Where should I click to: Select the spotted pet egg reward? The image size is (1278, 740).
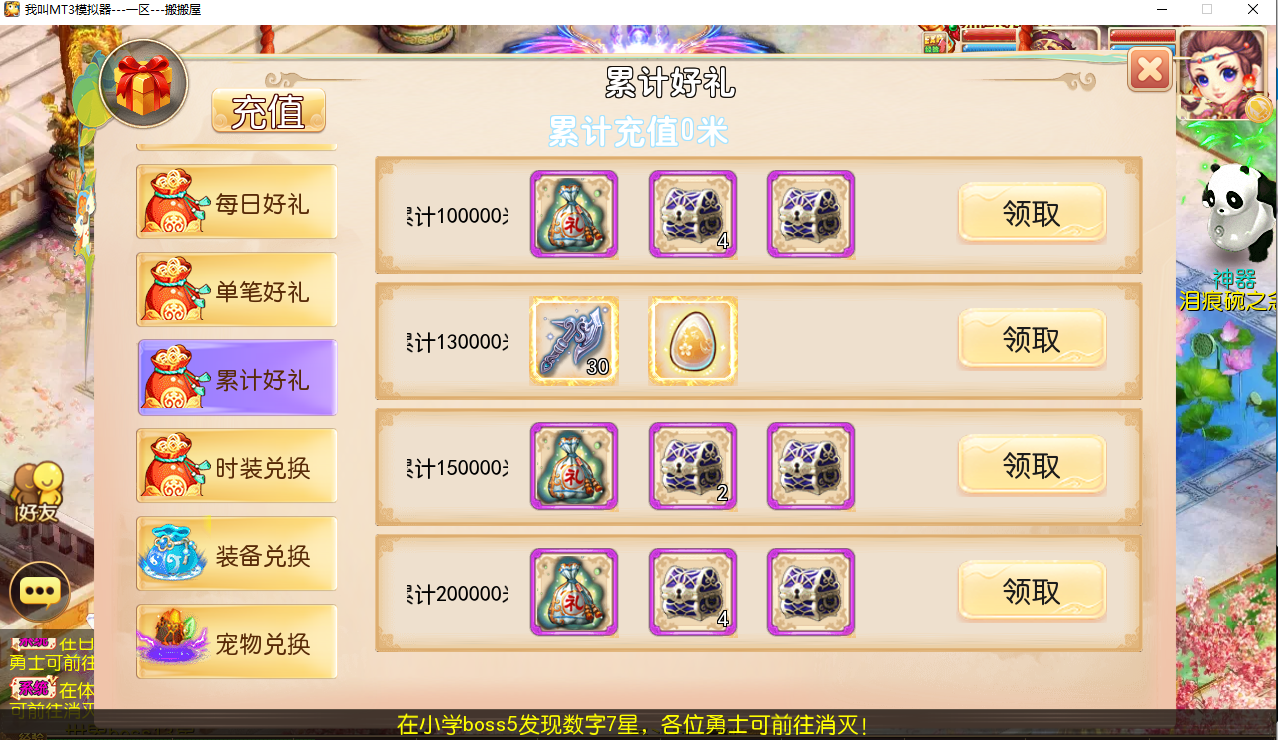point(693,341)
